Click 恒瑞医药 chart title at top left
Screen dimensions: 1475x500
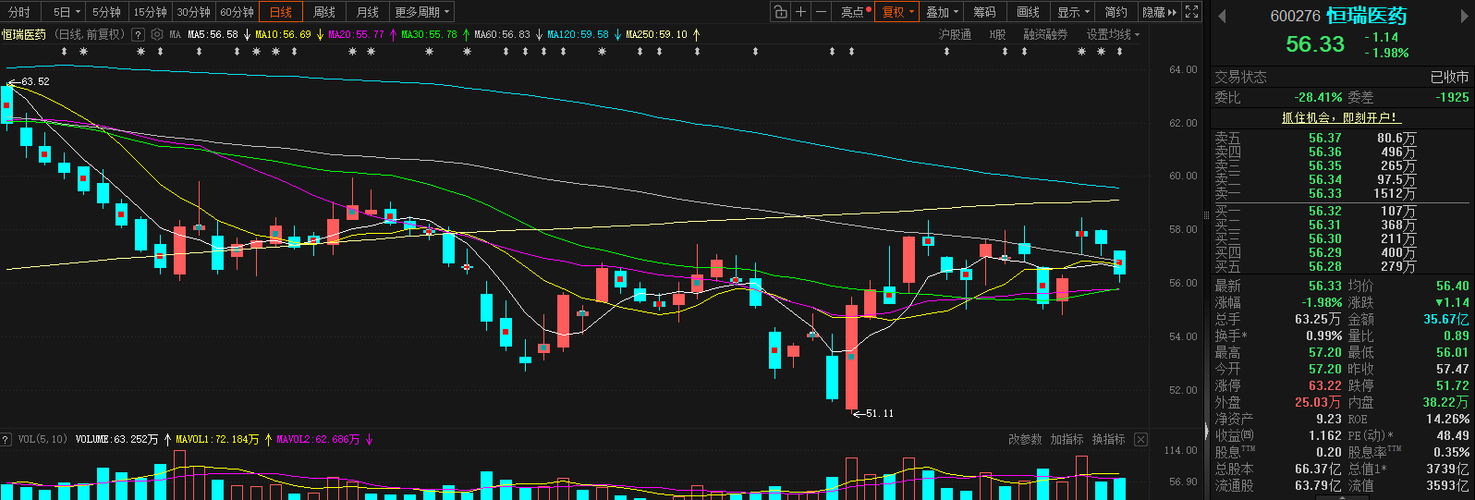click(23, 34)
